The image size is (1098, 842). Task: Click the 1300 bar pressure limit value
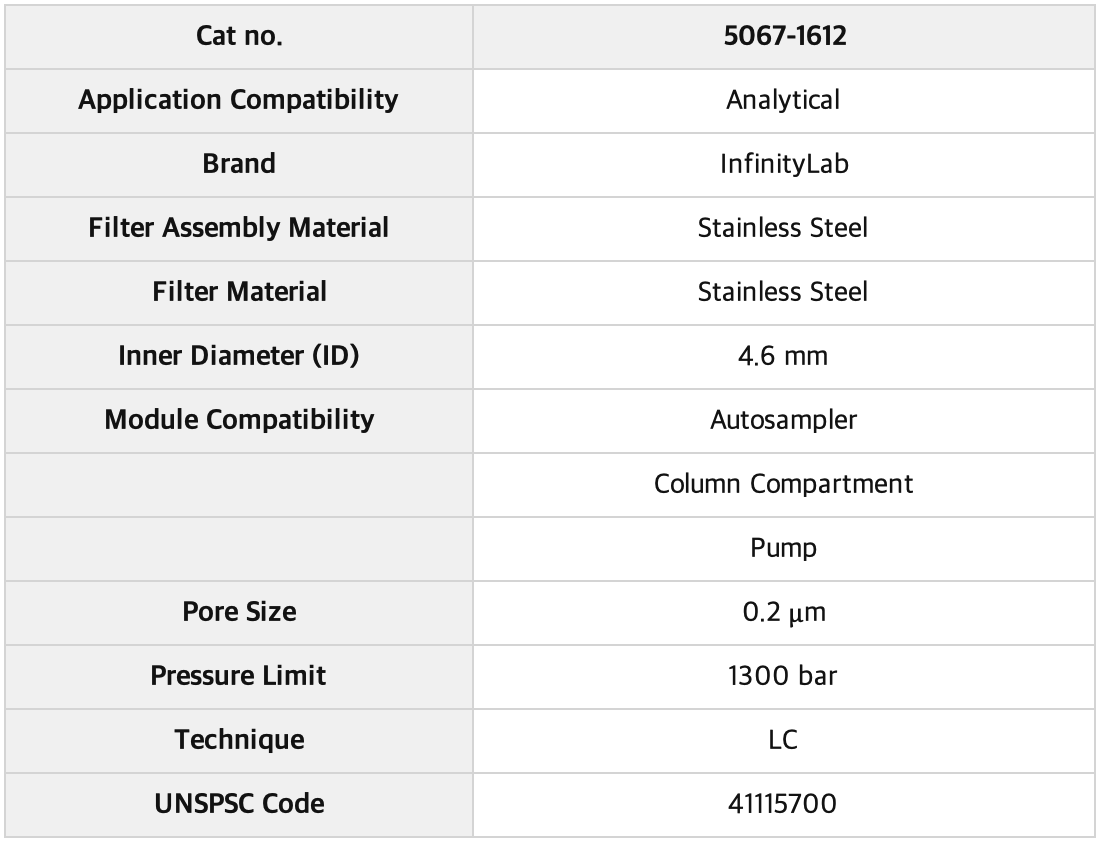783,677
